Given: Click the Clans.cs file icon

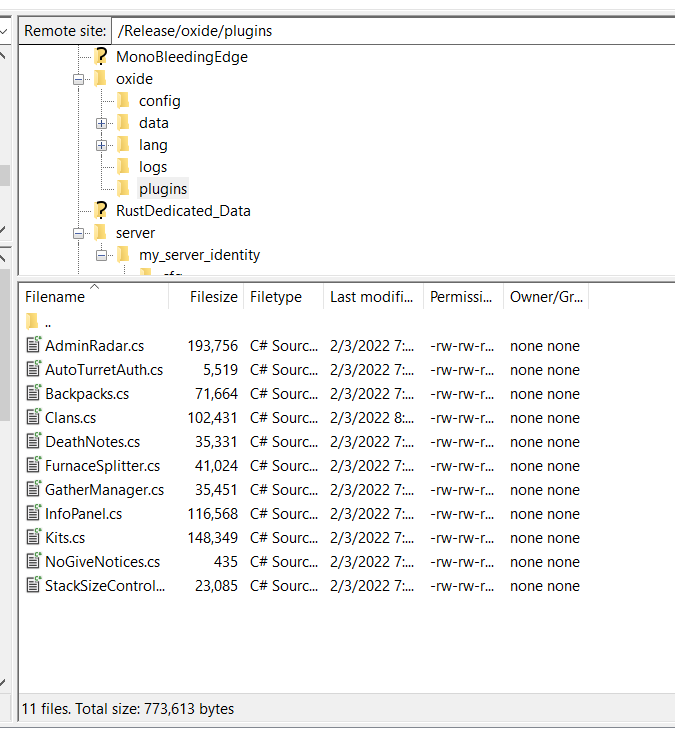Looking at the screenshot, I should 34,417.
